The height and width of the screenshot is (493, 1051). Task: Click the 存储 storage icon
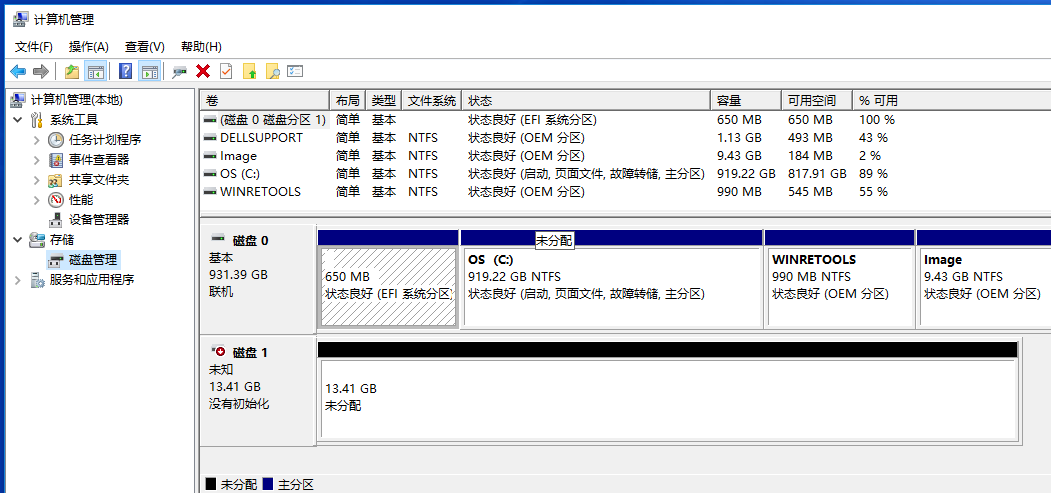click(37, 240)
